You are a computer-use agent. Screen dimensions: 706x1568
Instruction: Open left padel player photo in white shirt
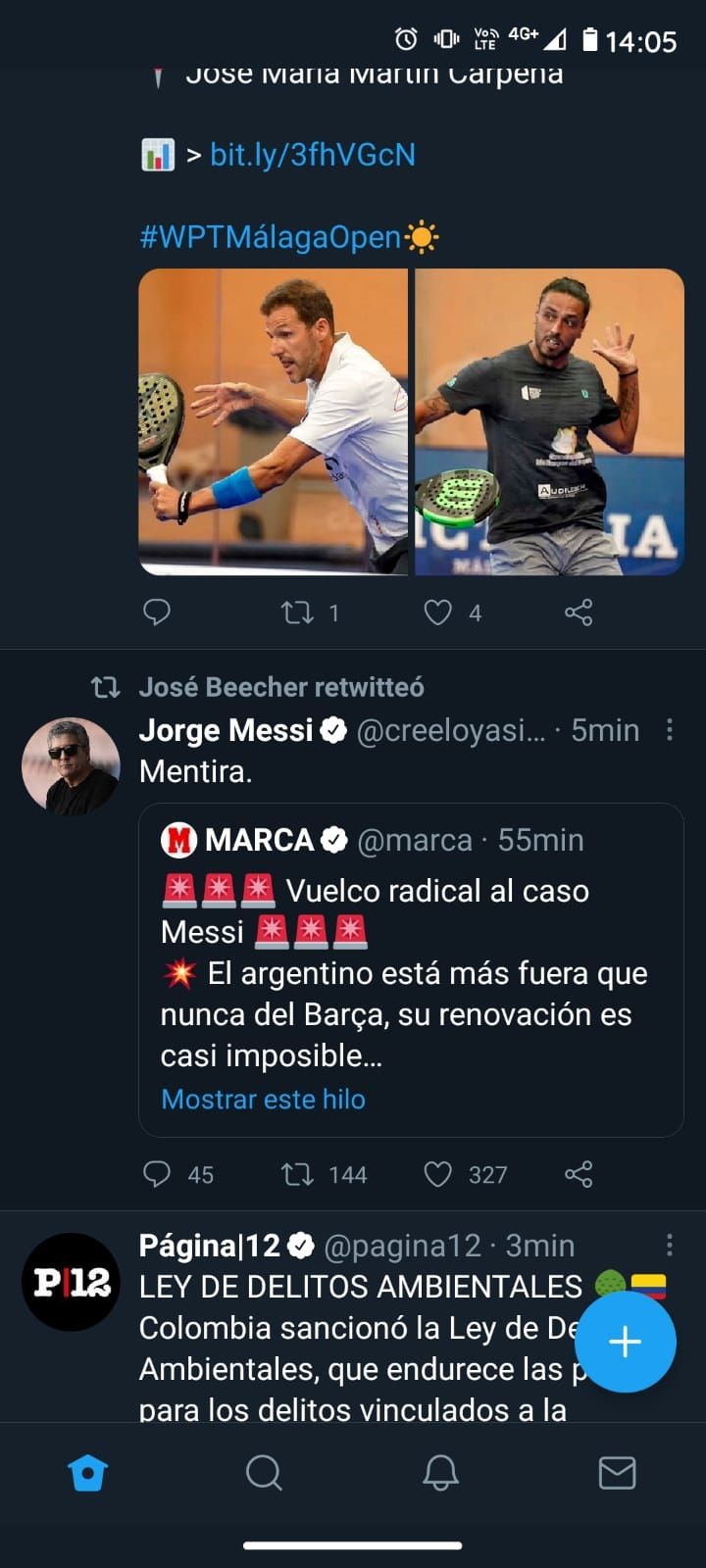[273, 421]
